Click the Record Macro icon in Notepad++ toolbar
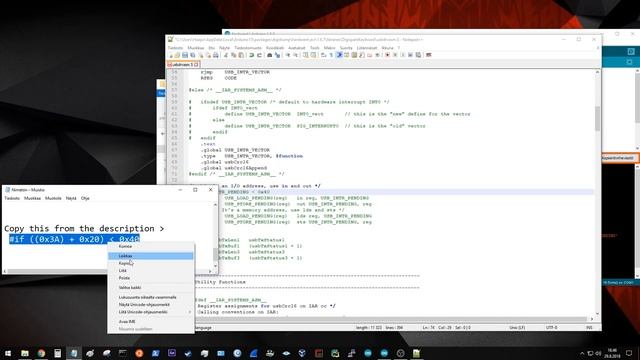 (388, 55)
